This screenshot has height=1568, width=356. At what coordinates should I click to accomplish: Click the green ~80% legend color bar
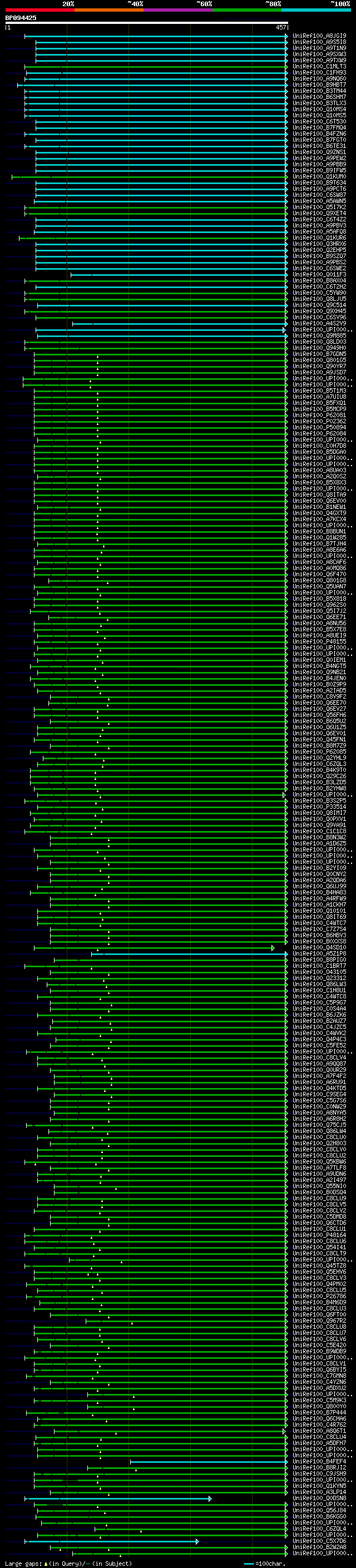(x=247, y=10)
